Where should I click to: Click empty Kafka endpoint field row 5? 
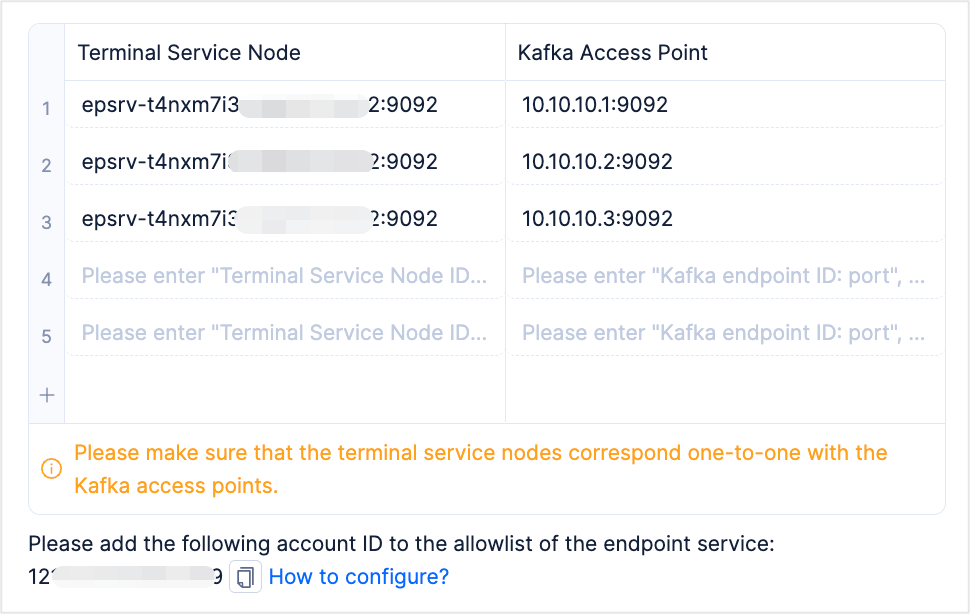(723, 333)
